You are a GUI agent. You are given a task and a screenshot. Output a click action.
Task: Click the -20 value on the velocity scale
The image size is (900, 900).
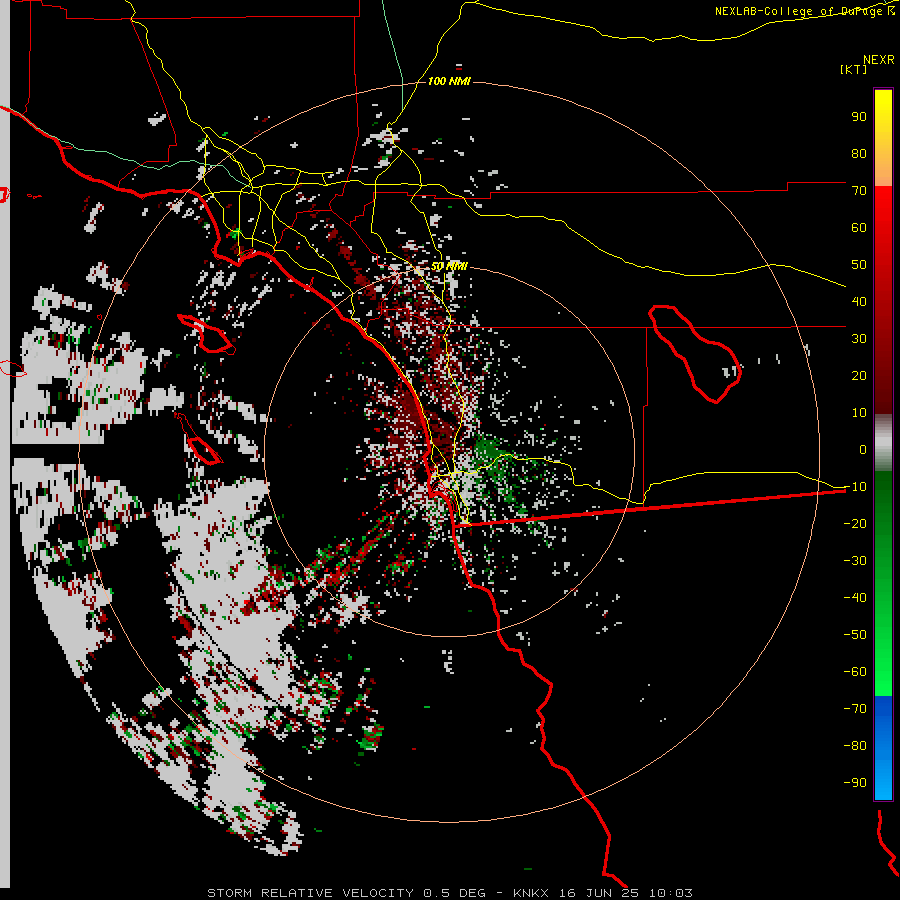point(855,523)
